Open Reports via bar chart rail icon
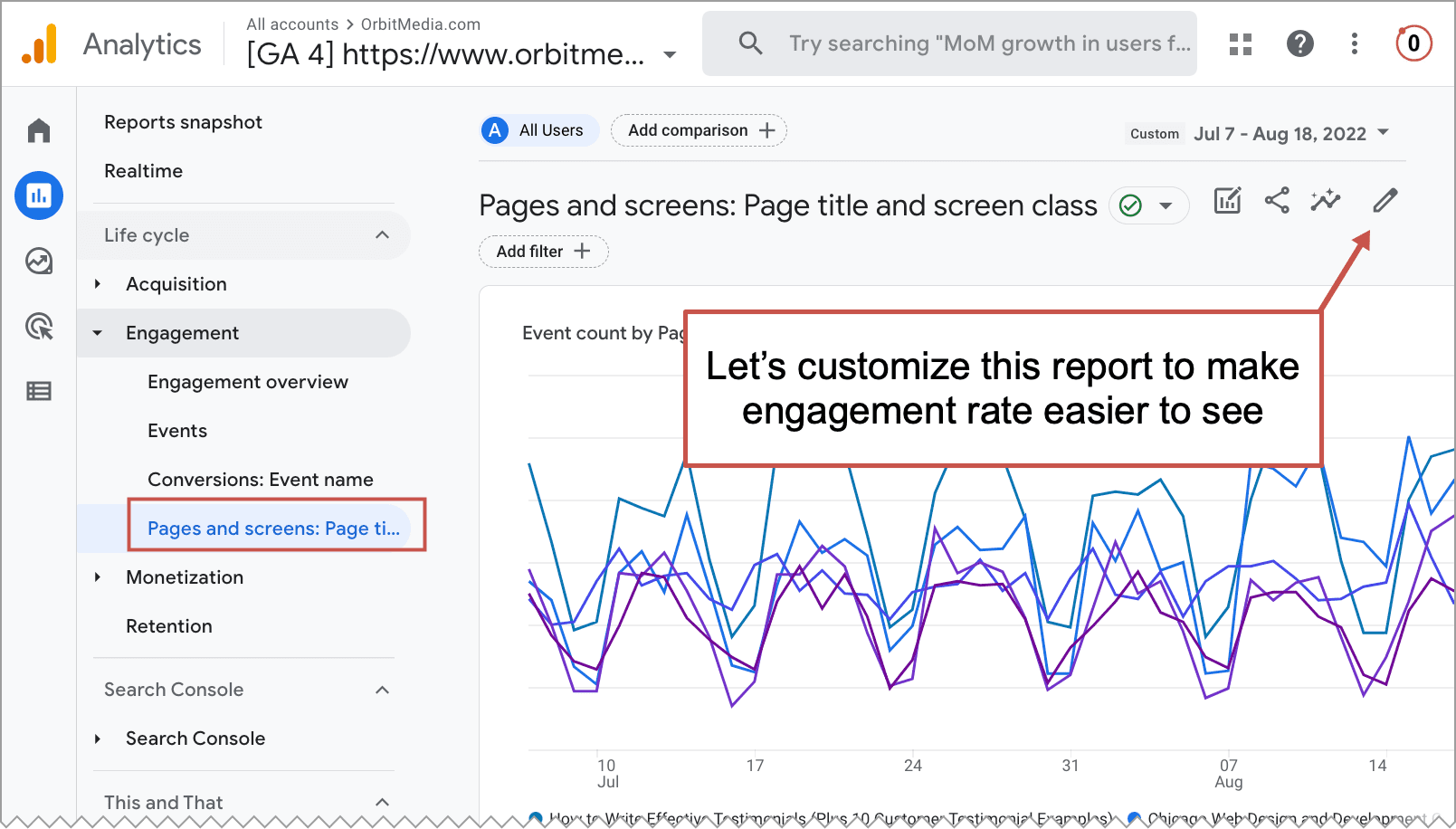This screenshot has height=829, width=1456. tap(39, 195)
